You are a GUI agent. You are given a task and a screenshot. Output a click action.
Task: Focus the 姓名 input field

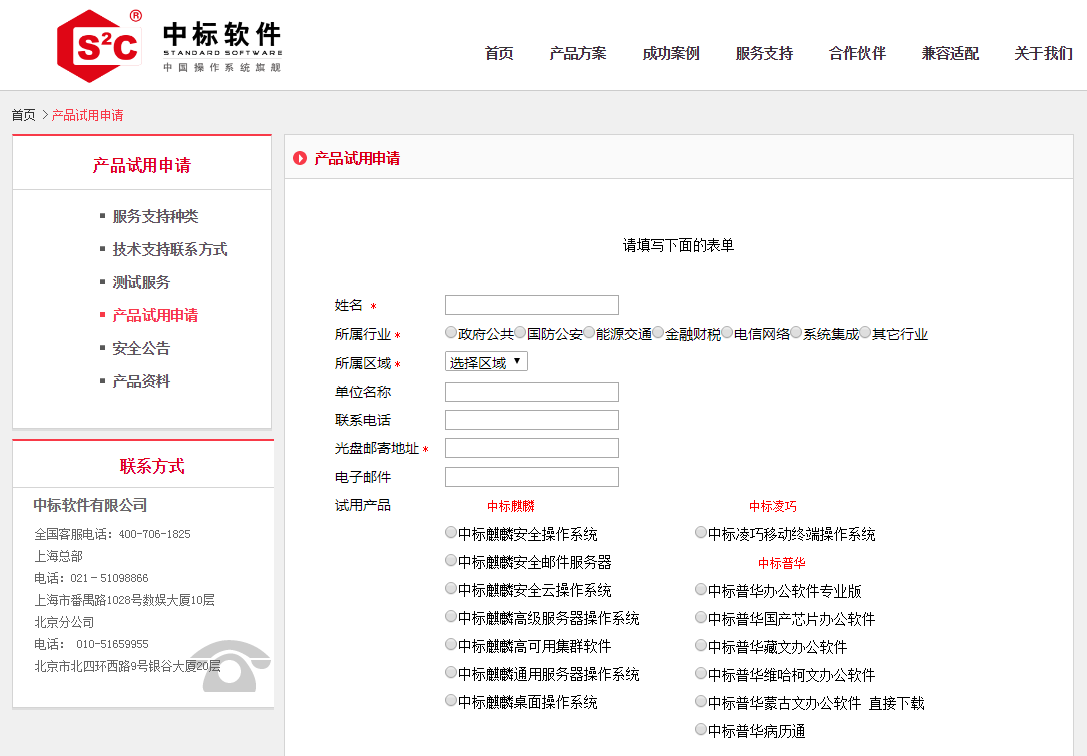(532, 305)
